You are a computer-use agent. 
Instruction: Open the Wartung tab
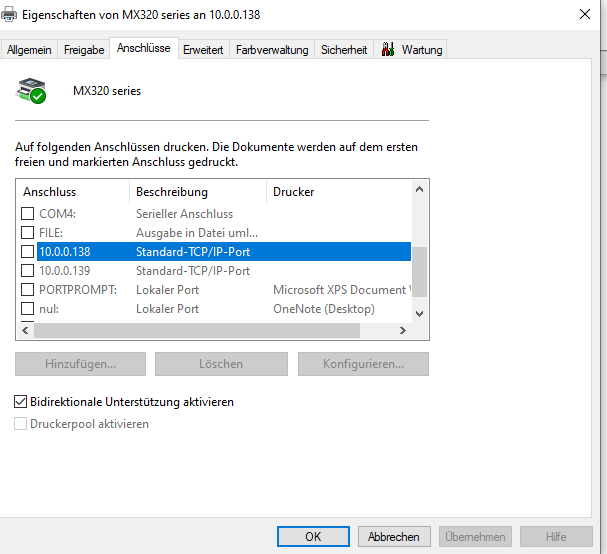tap(411, 50)
